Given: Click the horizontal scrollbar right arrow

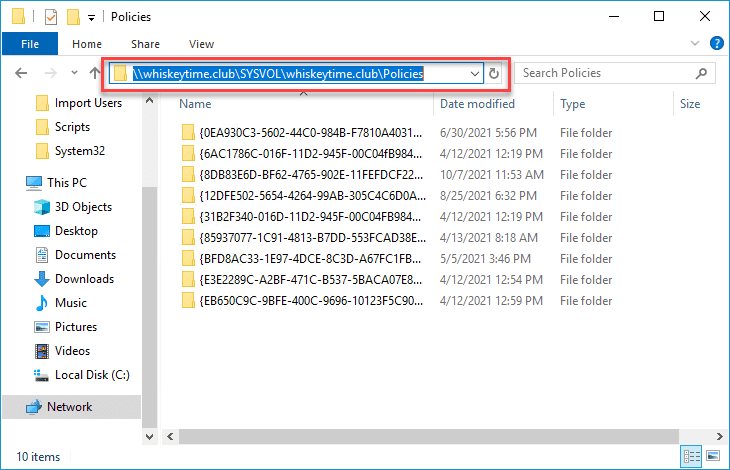Looking at the screenshot, I should point(719,436).
